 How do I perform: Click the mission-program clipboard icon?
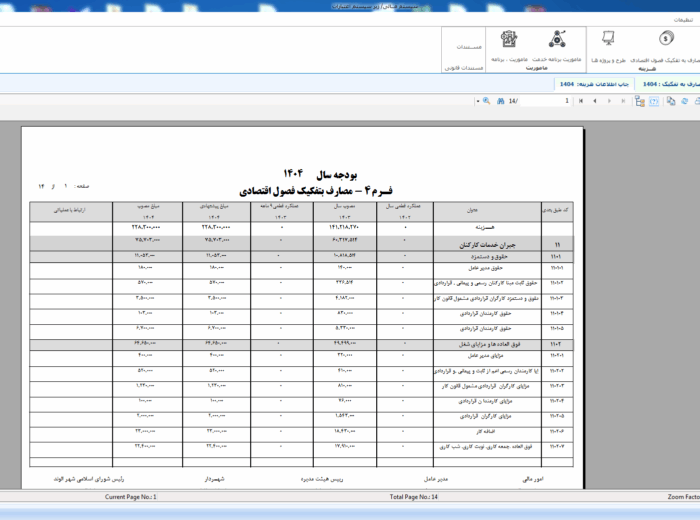pyautogui.click(x=509, y=40)
